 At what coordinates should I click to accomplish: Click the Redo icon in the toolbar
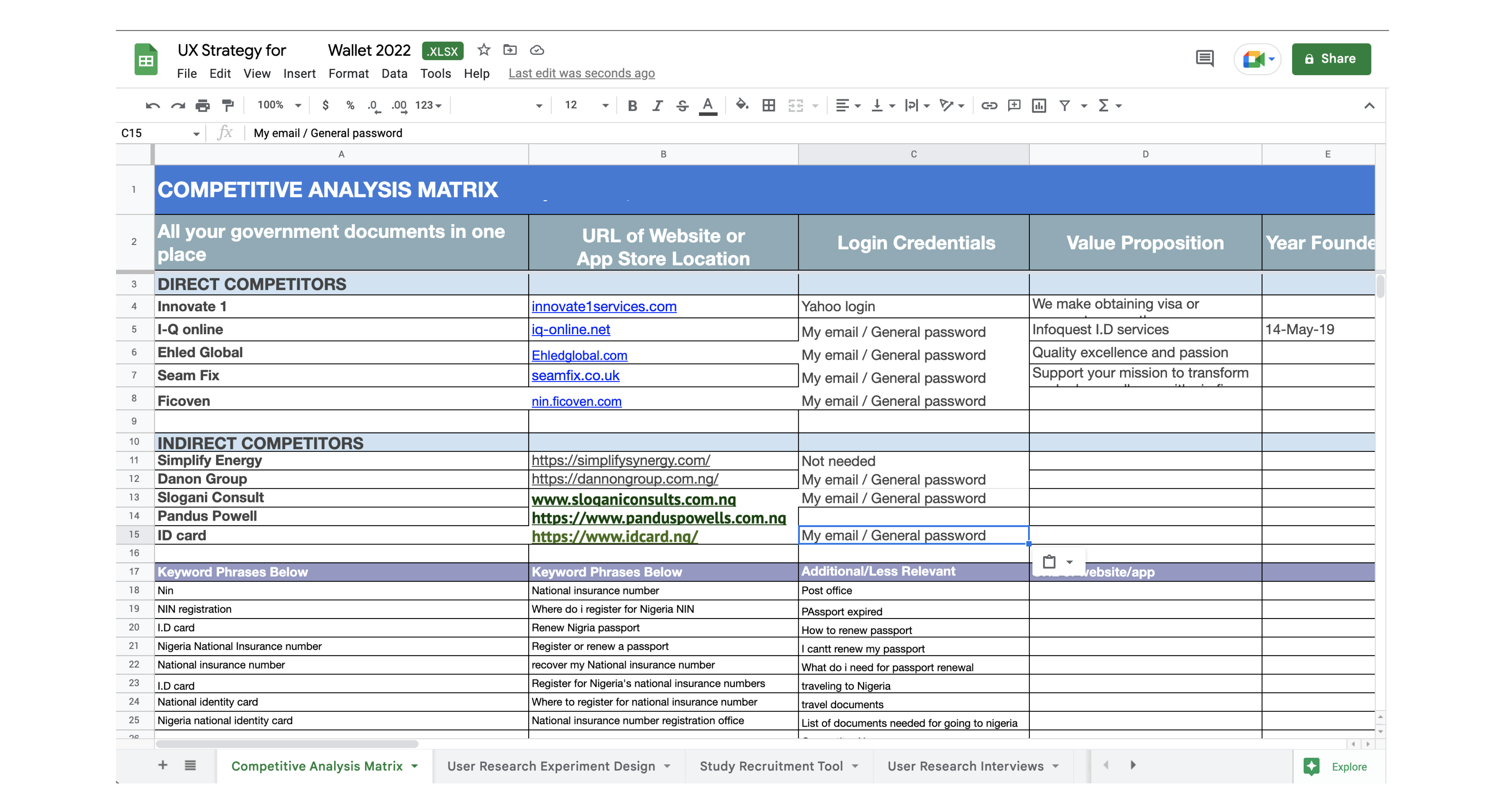[178, 106]
